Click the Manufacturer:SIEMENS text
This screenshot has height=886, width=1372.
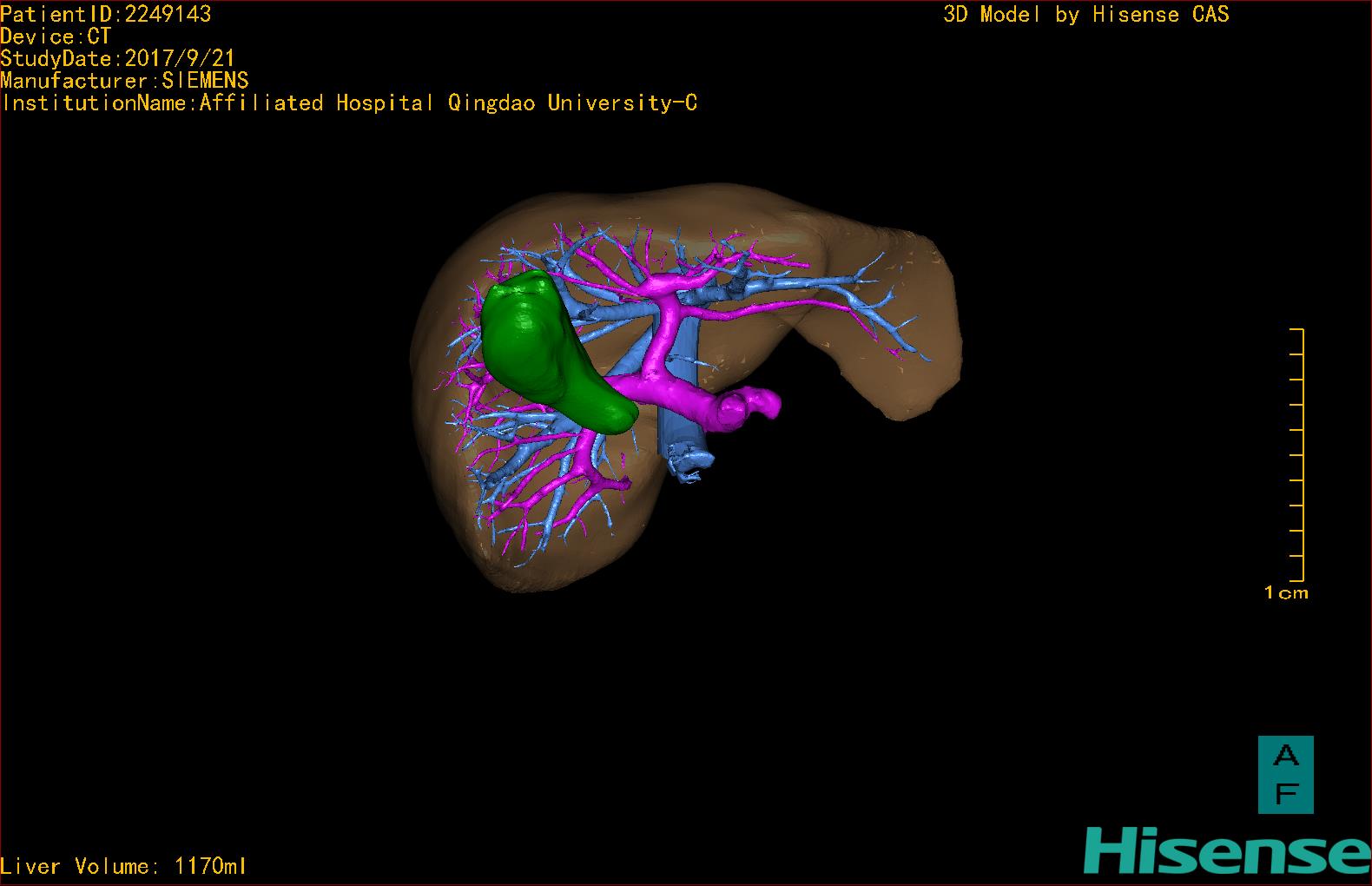click(125, 81)
